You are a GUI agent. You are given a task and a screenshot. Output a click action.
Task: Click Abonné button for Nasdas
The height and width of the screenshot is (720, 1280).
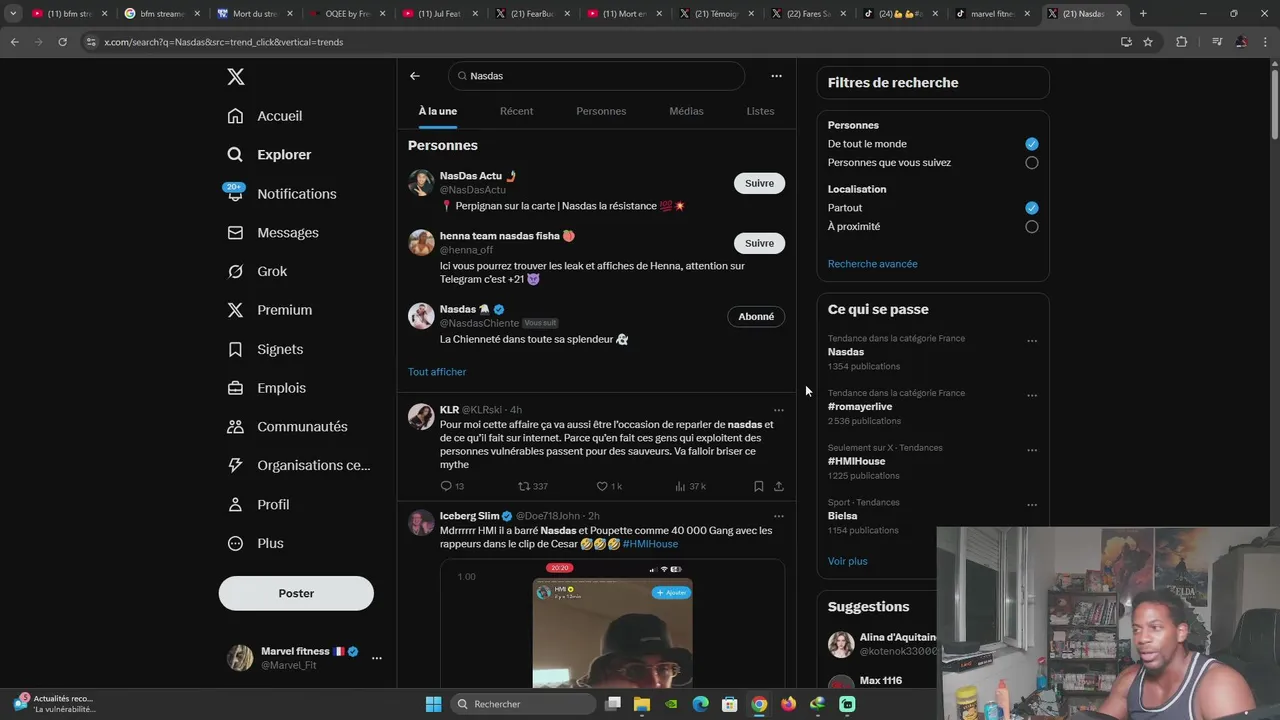pos(756,316)
